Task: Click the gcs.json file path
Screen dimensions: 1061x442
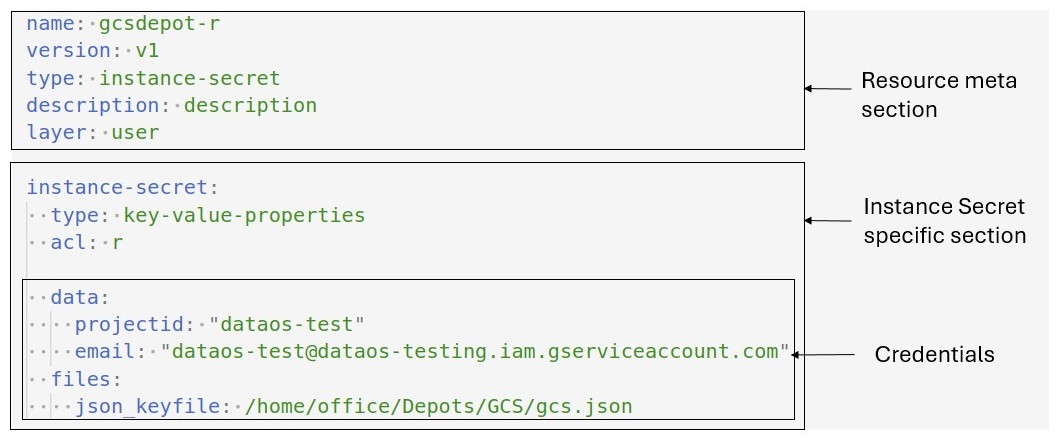Action: [x=438, y=406]
